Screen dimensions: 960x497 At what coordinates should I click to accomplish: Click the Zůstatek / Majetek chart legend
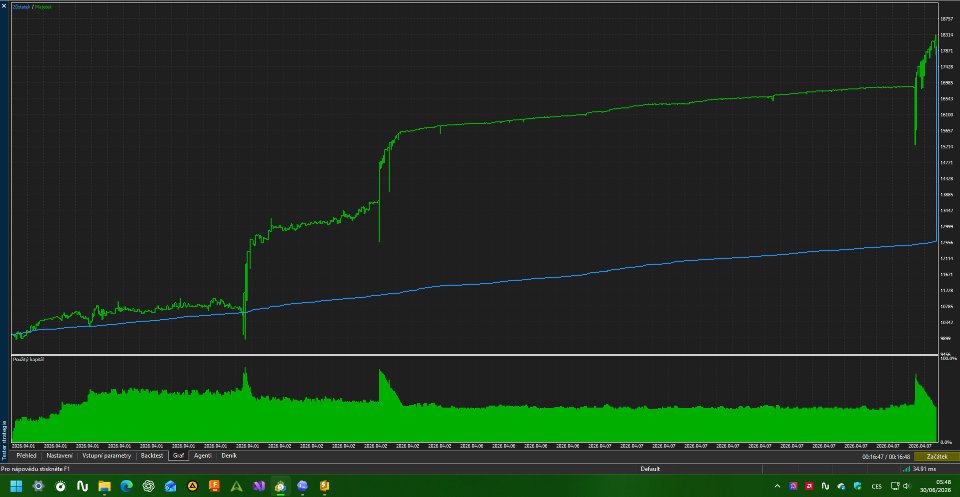[32, 7]
